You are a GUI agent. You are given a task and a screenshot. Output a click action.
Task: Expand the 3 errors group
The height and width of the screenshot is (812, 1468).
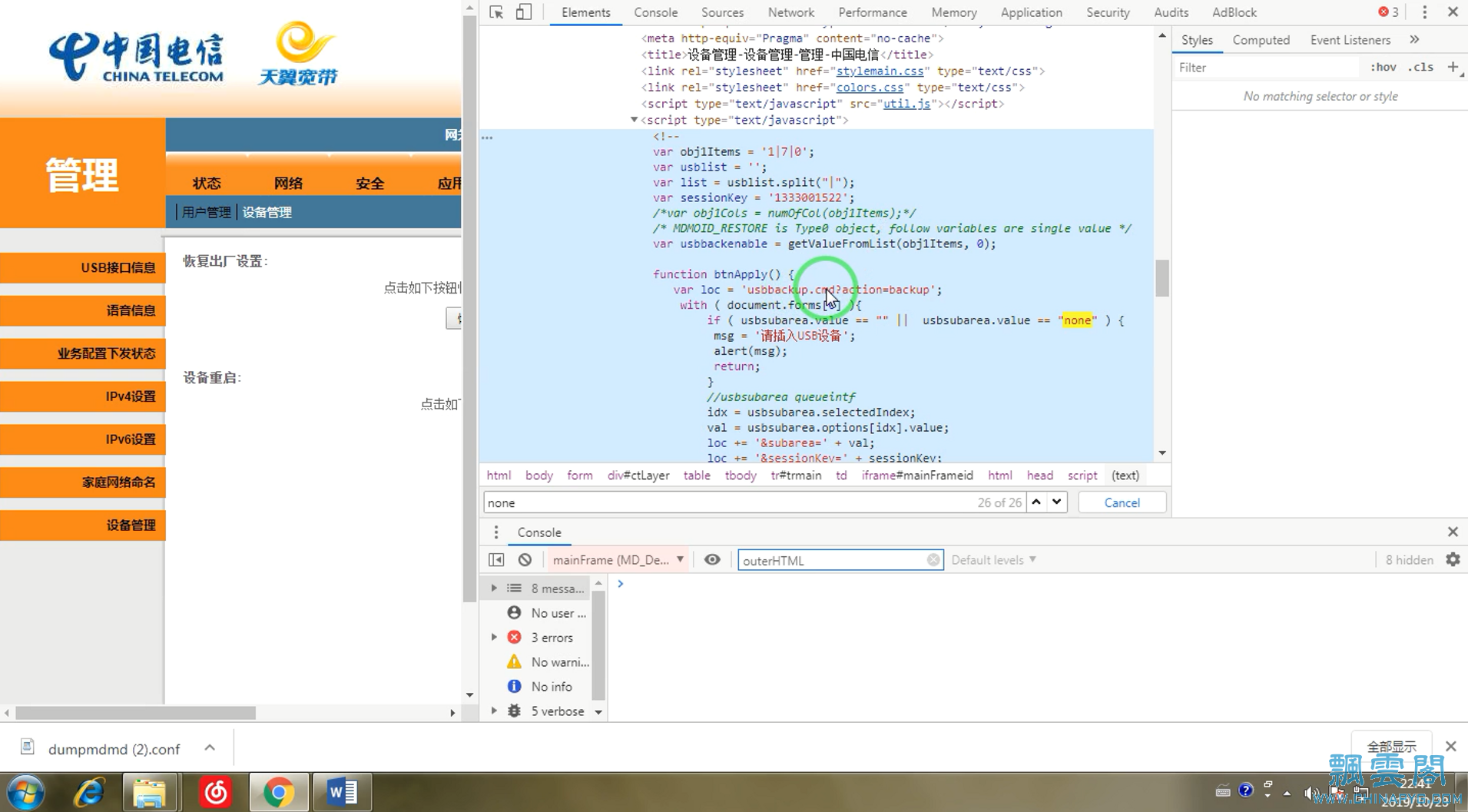point(494,638)
